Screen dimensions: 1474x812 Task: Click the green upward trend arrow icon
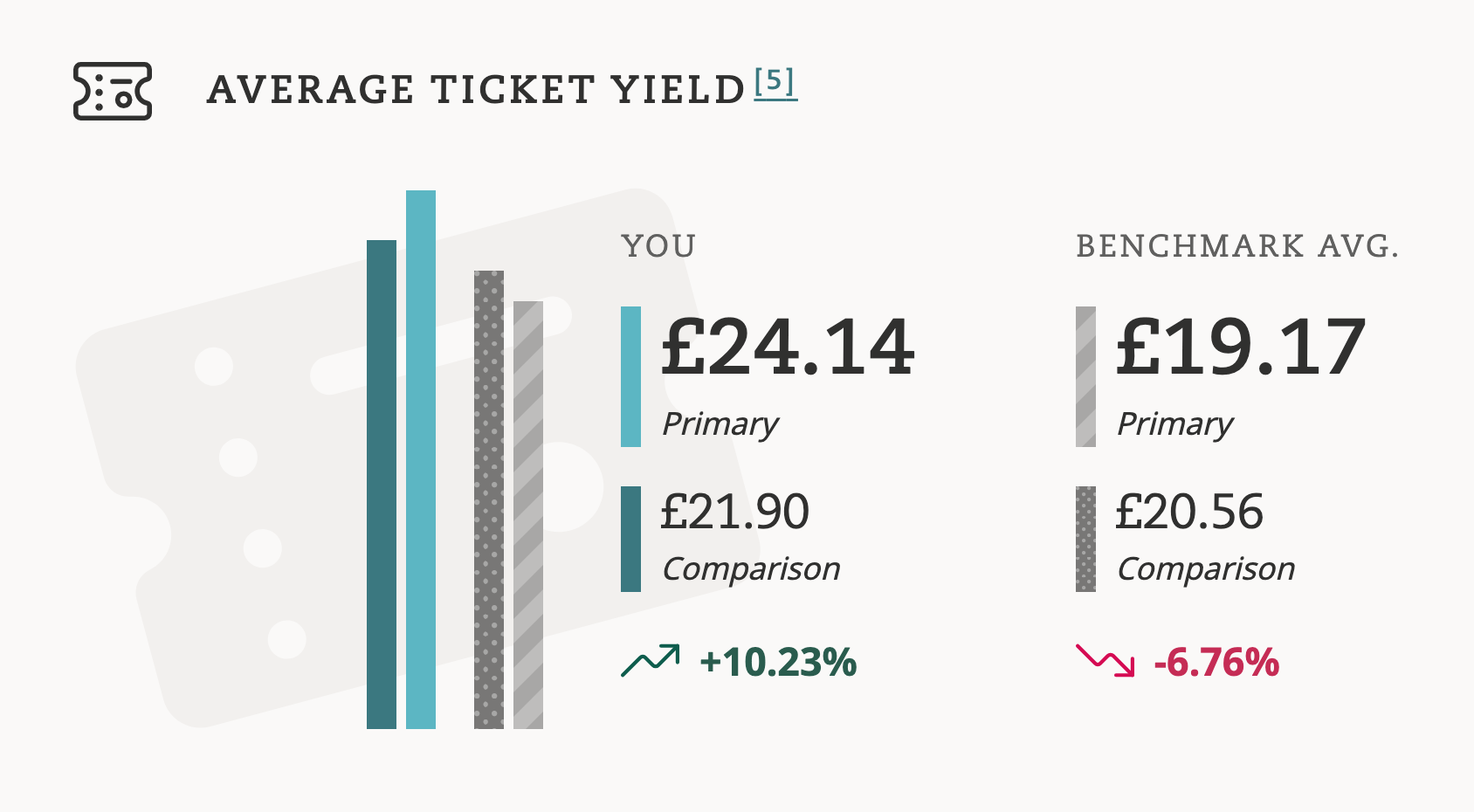pos(650,661)
